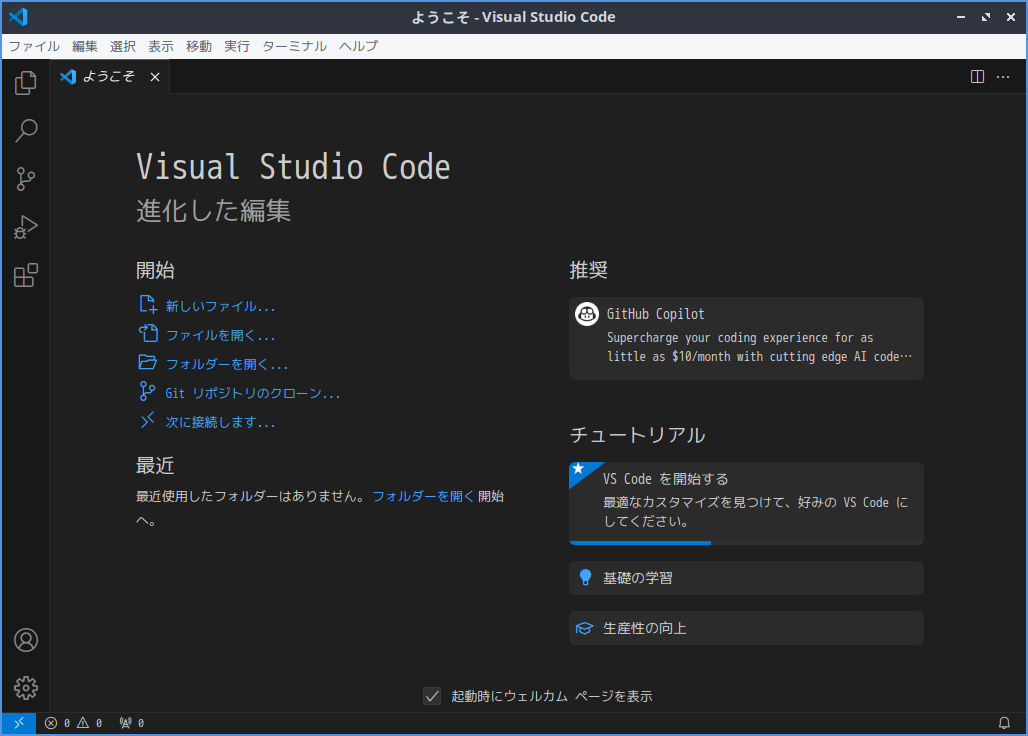Open the Search view in activity bar

coord(26,130)
